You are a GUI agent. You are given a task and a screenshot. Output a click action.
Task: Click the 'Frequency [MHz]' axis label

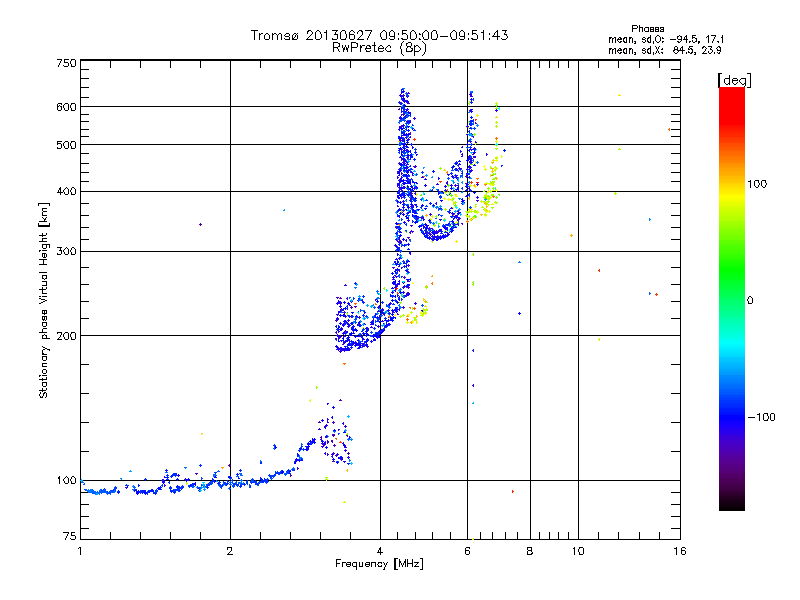coord(379,564)
